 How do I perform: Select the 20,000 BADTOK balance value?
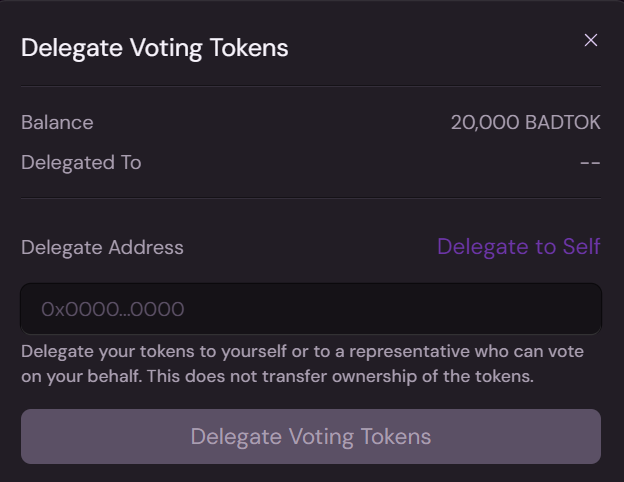click(525, 123)
